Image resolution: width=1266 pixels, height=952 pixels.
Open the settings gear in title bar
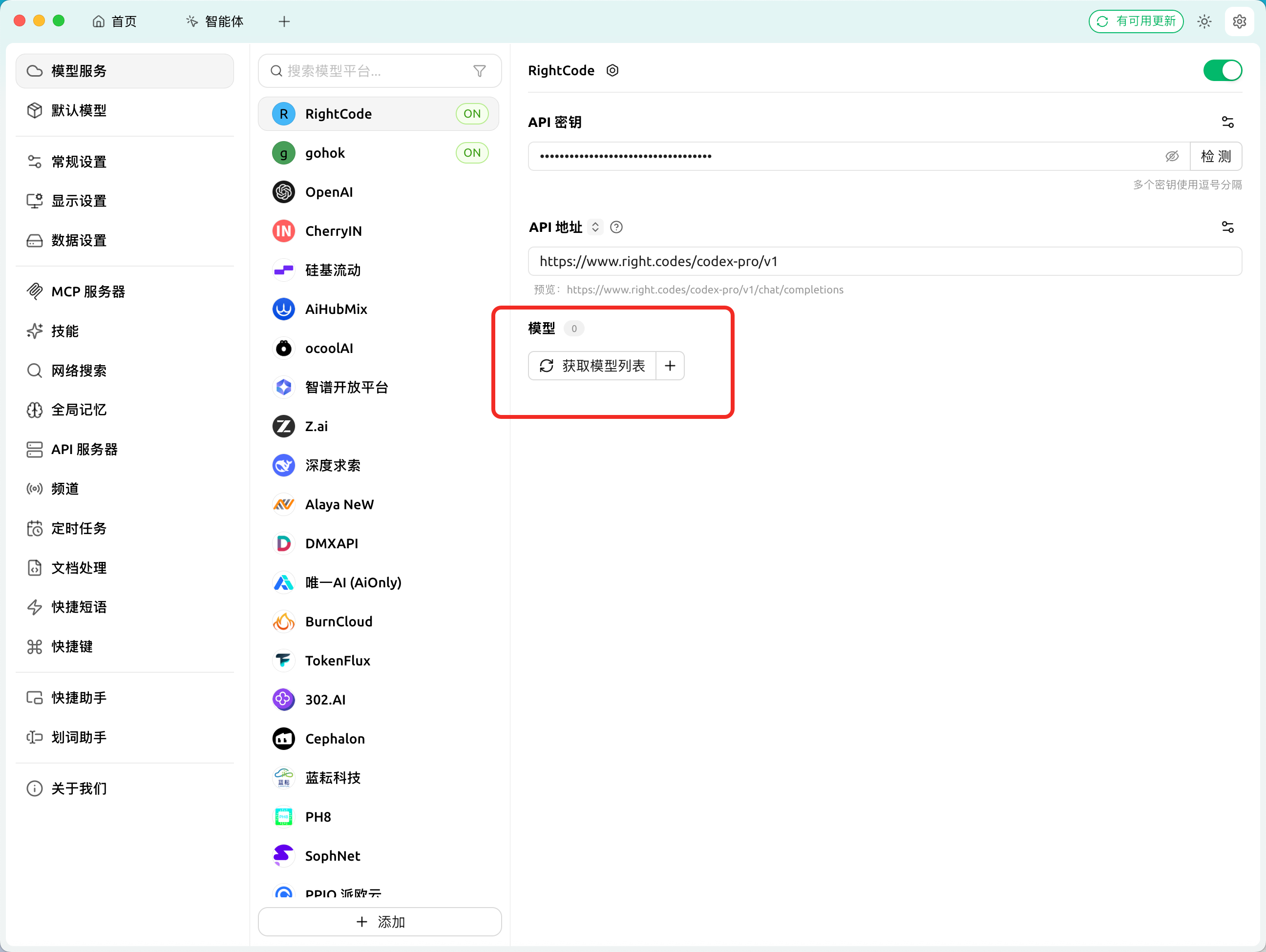(1239, 22)
